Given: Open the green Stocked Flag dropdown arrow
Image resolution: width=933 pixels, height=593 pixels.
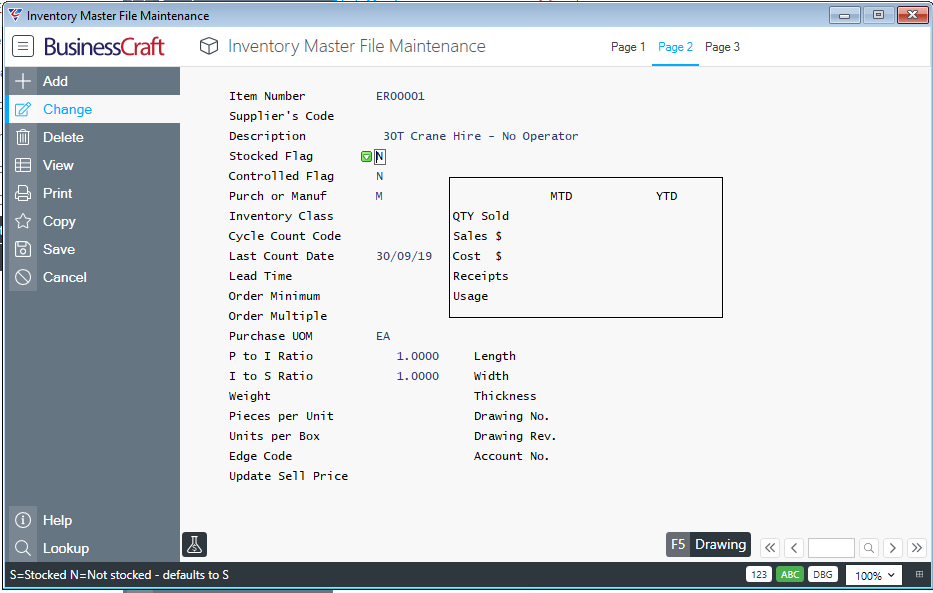Looking at the screenshot, I should tap(366, 156).
